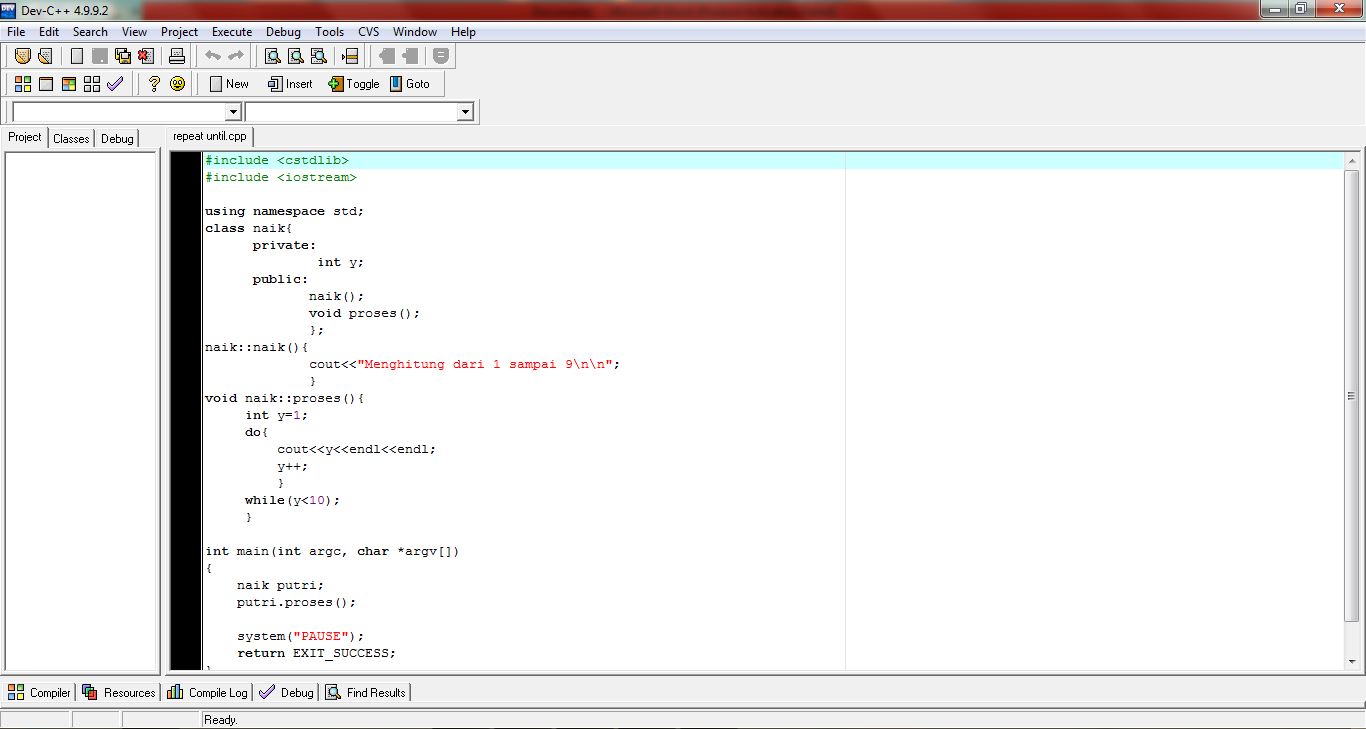Screen dimensions: 1366x729
Task: Expand the member function combo box
Action: [x=468, y=111]
